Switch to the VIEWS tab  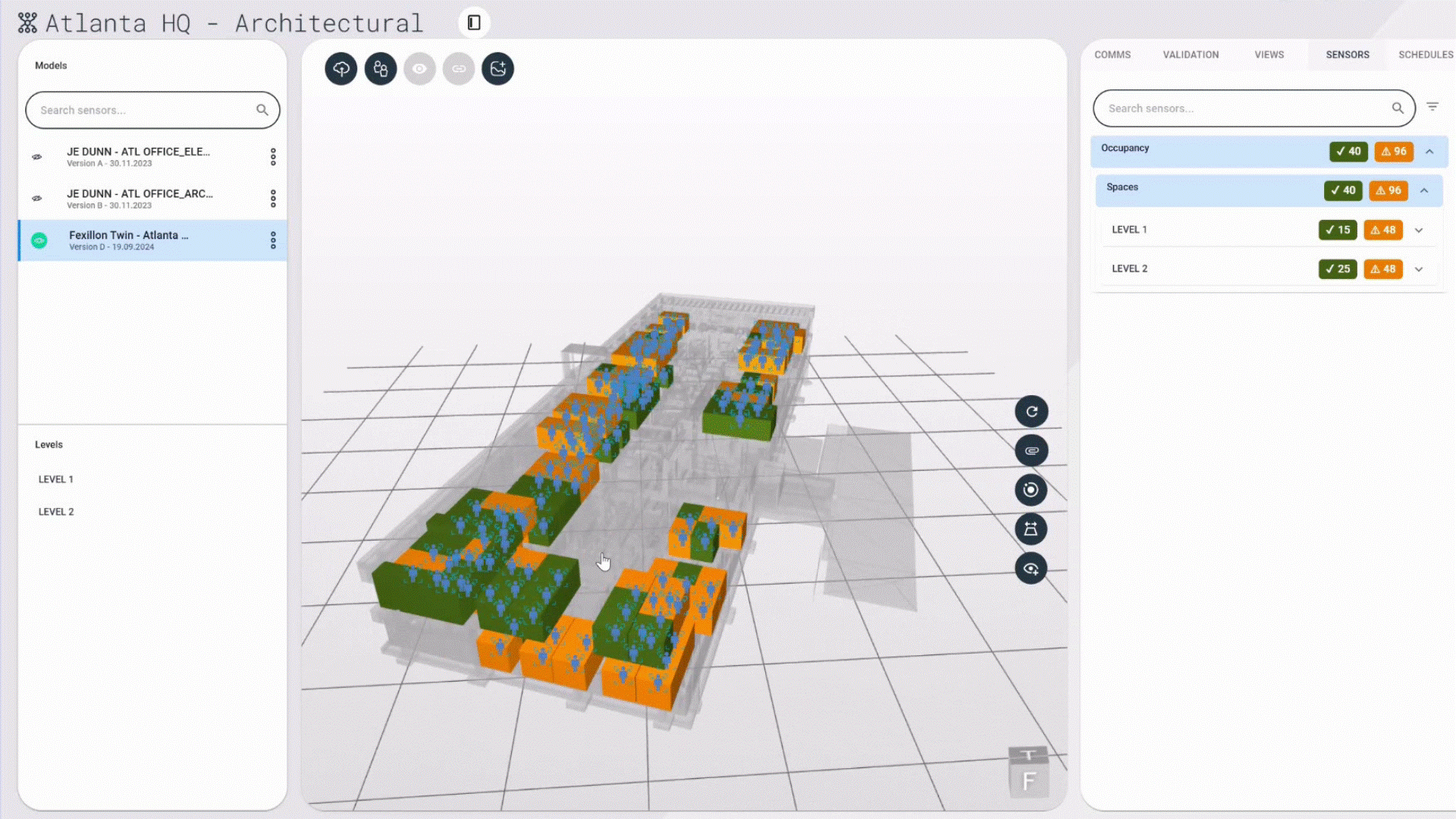click(x=1269, y=55)
